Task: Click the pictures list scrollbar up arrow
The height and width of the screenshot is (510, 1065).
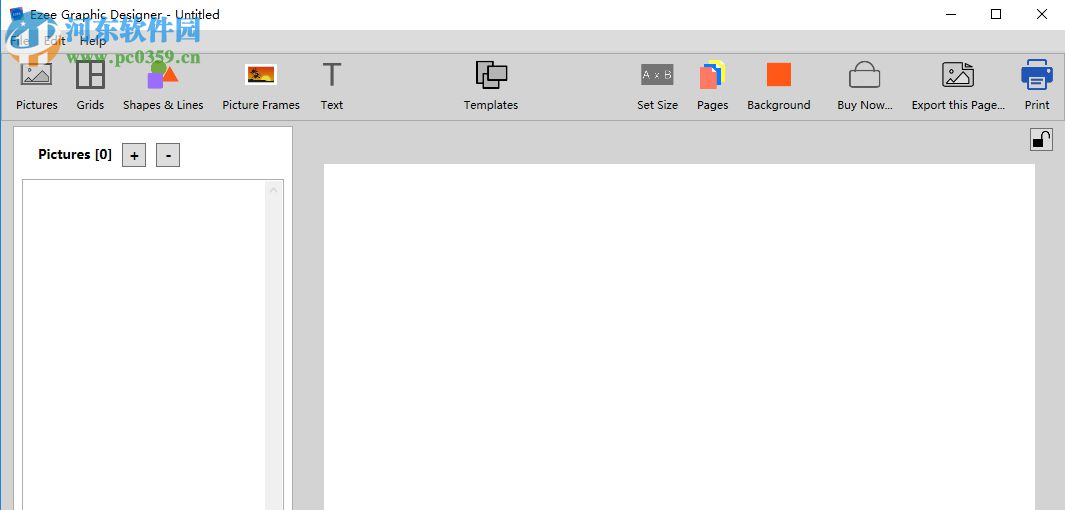Action: (x=274, y=190)
